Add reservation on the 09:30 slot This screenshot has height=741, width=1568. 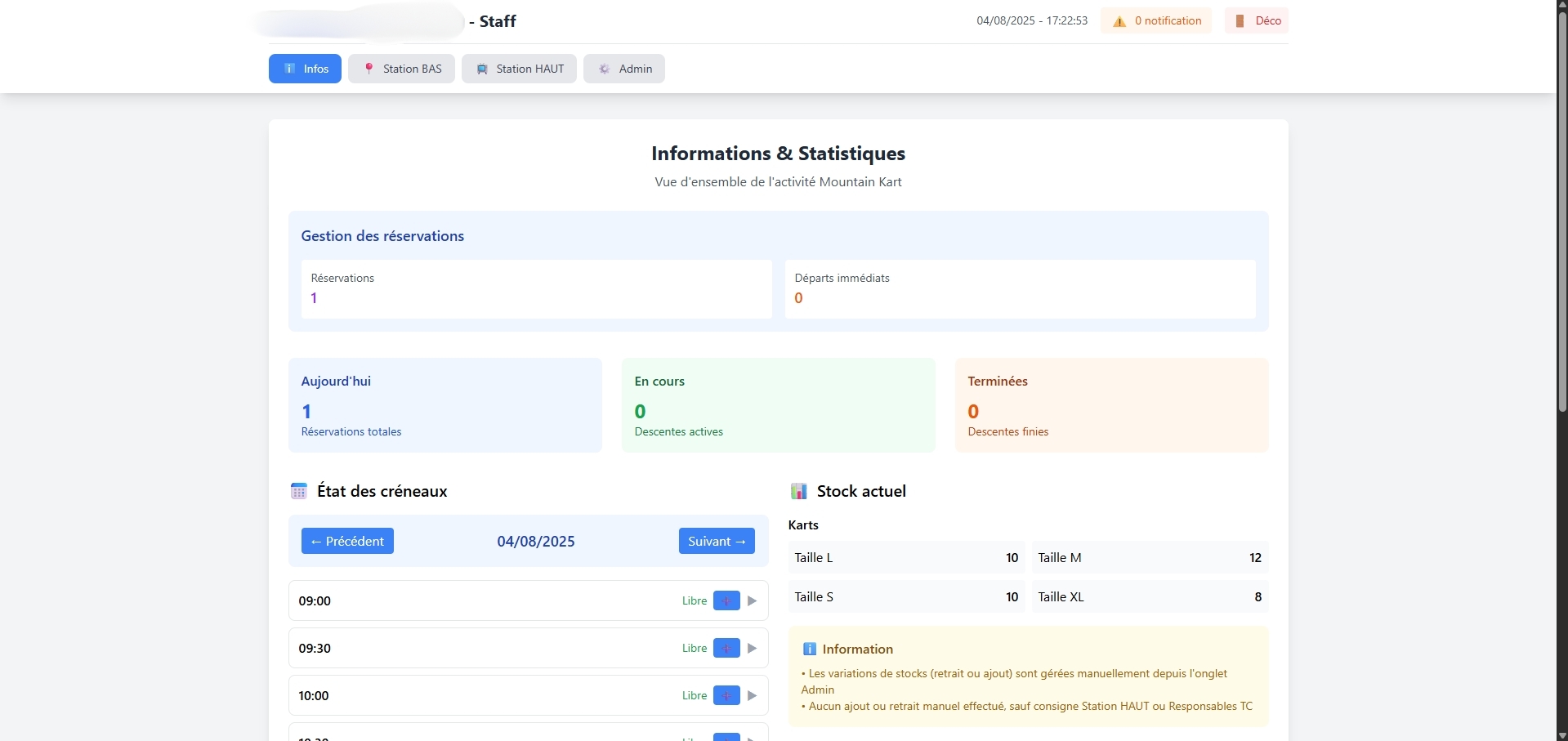(726, 648)
